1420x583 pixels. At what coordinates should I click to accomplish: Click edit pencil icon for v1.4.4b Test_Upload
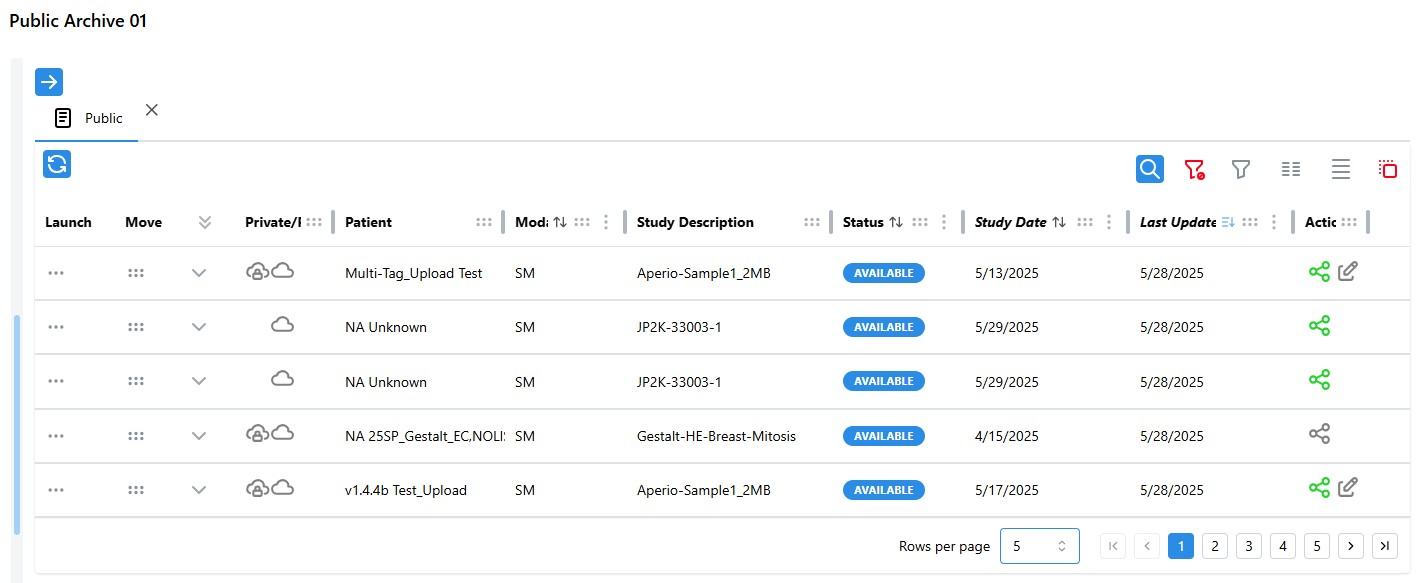(x=1348, y=488)
